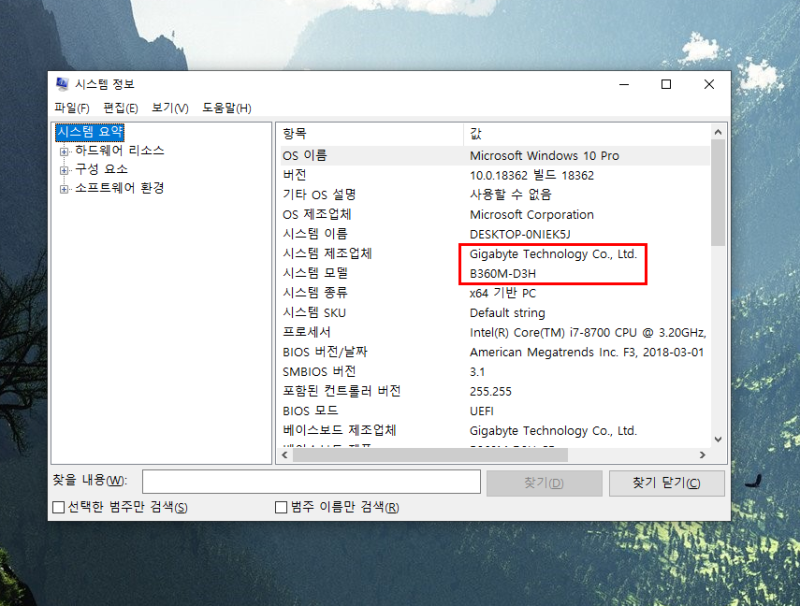Click the DESKTOP-0NIEK5J value

[520, 234]
